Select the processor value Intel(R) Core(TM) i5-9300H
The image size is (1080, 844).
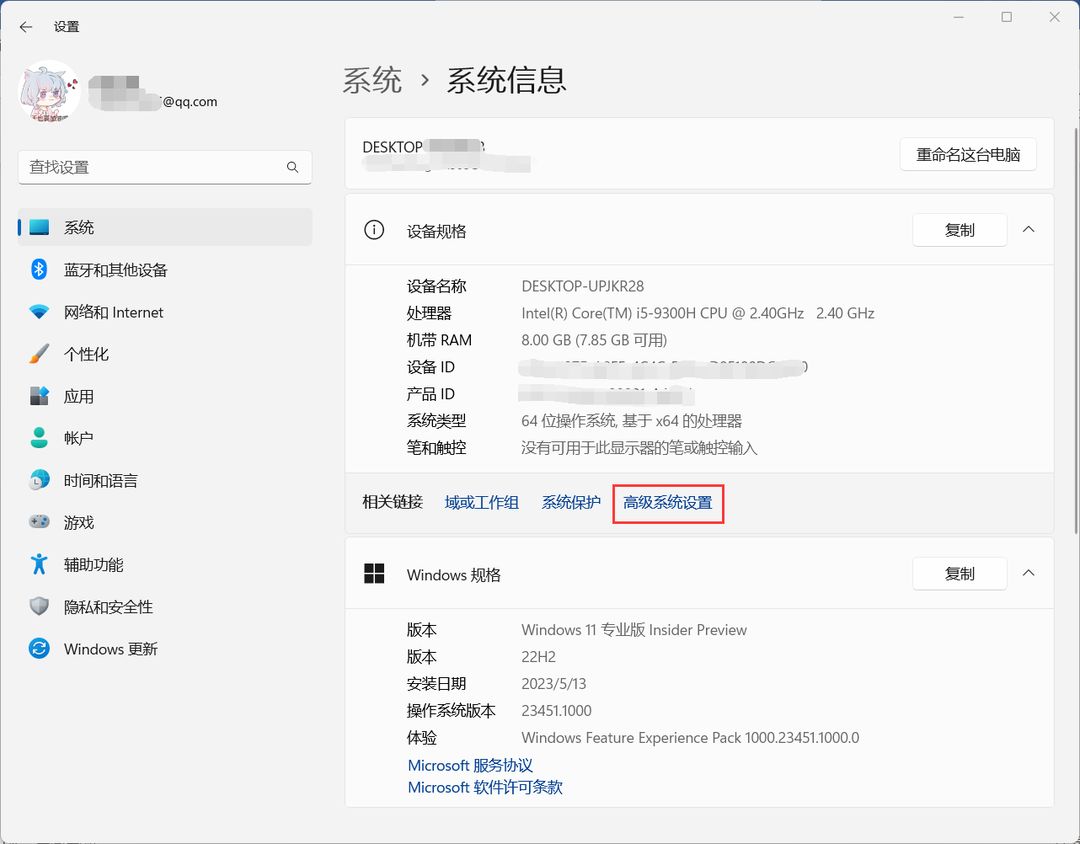698,313
